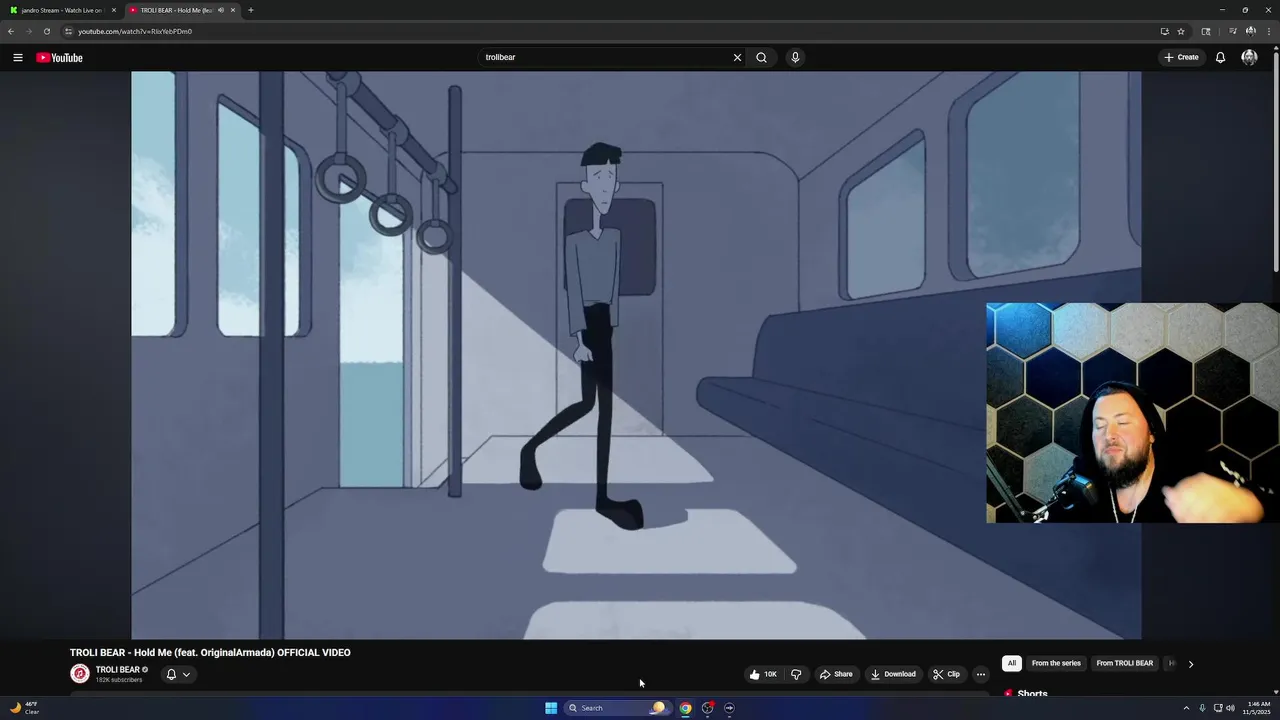Image resolution: width=1280 pixels, height=720 pixels.
Task: Open more actions ellipsis under video
Action: coord(980,674)
